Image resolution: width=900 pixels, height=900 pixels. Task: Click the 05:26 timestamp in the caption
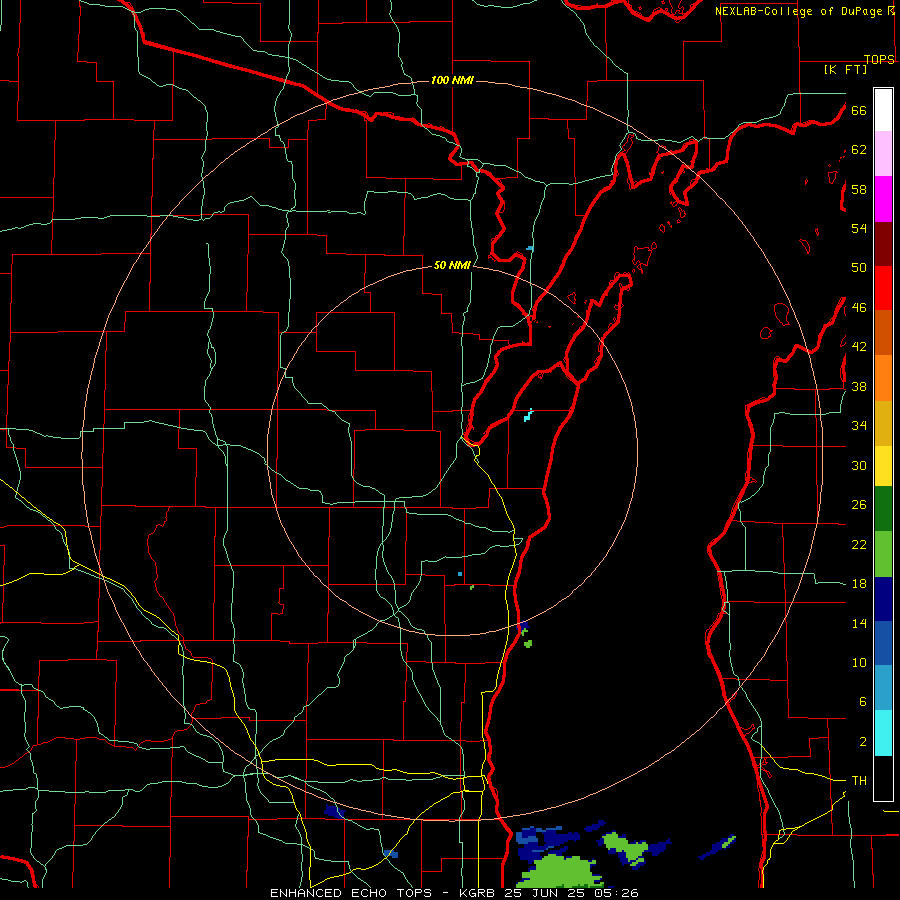point(618,893)
